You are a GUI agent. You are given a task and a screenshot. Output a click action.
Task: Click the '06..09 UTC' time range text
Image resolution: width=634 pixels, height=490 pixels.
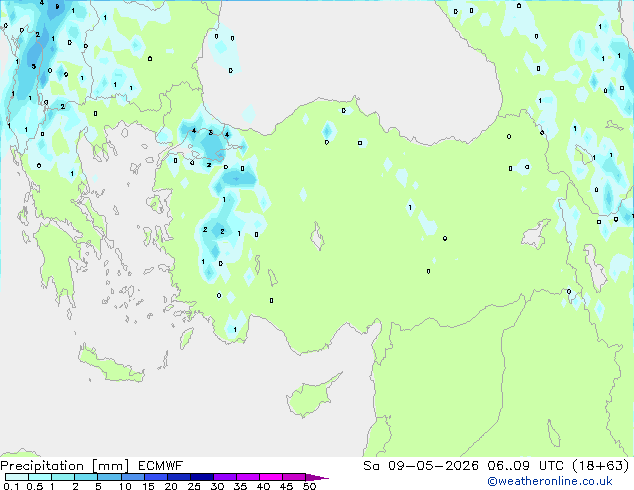(525, 466)
